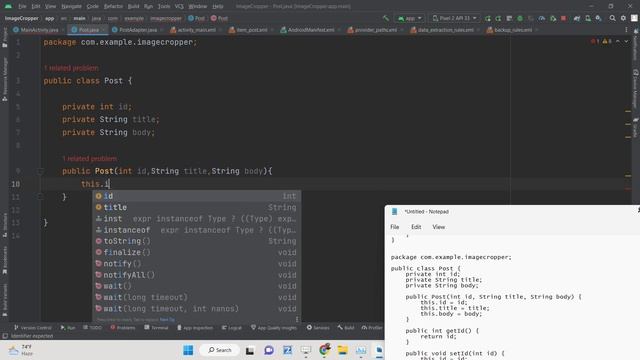Switch to the MainActivity.java tab
640x360 pixels.
pyautogui.click(x=39, y=30)
